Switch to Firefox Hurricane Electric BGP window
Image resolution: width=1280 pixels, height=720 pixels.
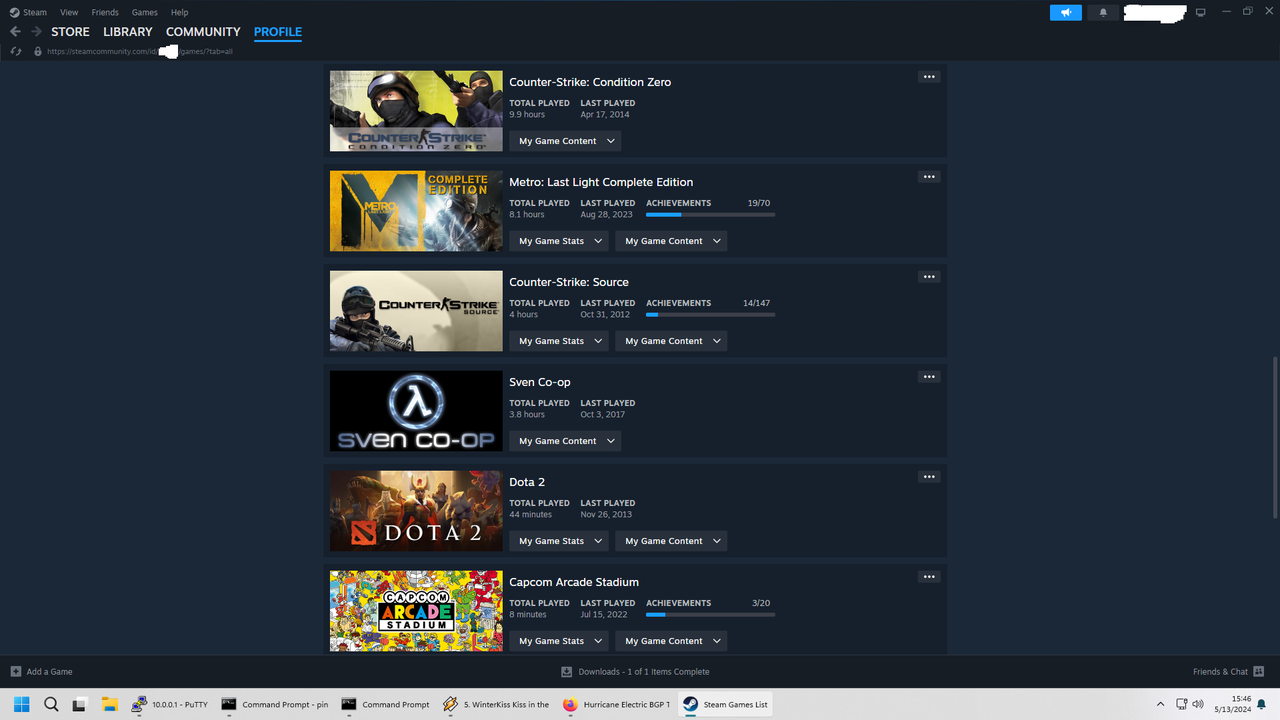[x=615, y=704]
